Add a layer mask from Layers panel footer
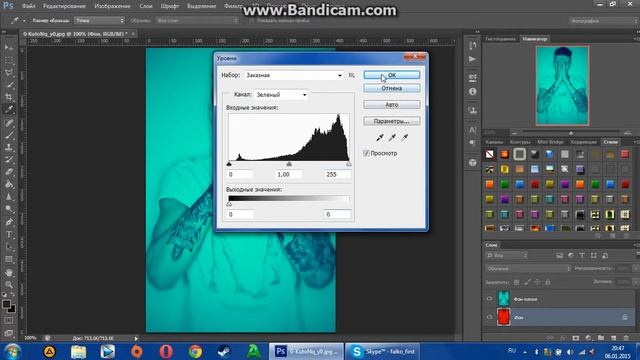Screen dimensions: 640x360 (x=576, y=338)
